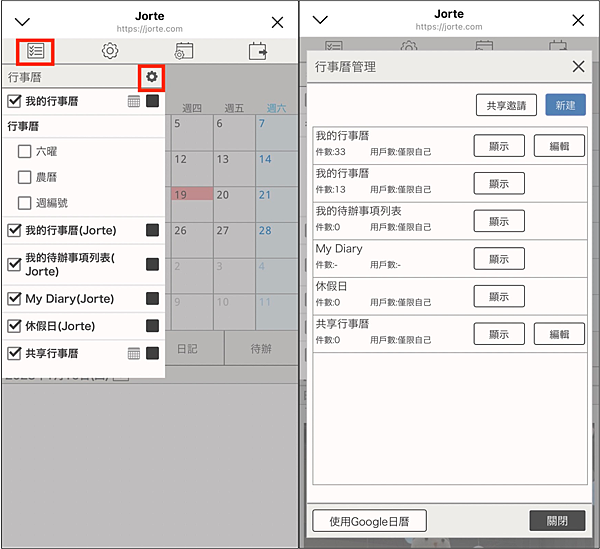600x549 pixels.
Task: Click the 新建 button
Action: (565, 105)
